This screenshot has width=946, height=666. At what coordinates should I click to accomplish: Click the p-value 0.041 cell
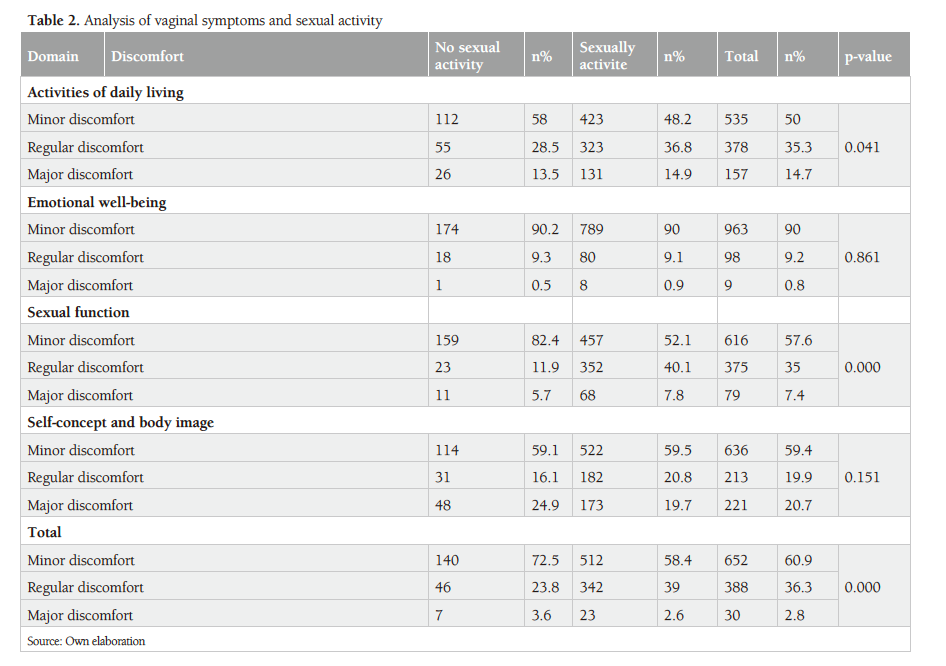[862, 147]
